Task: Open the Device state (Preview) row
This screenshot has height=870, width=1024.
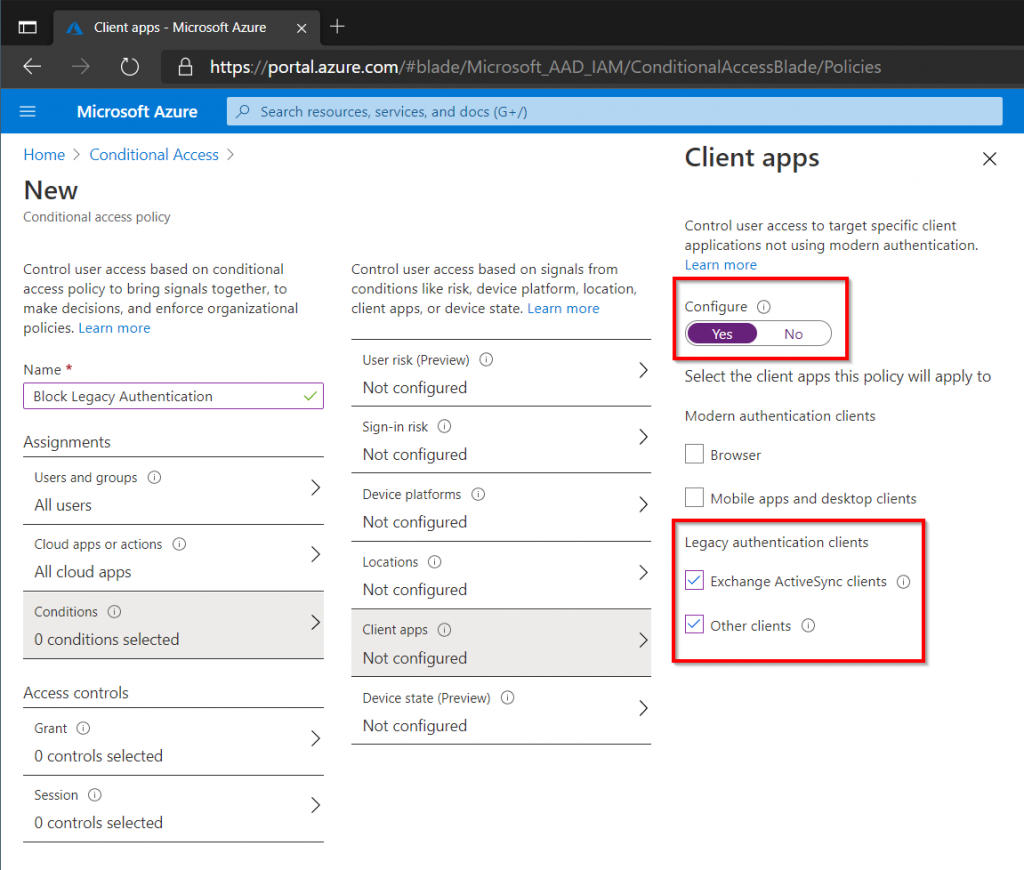Action: (x=501, y=711)
